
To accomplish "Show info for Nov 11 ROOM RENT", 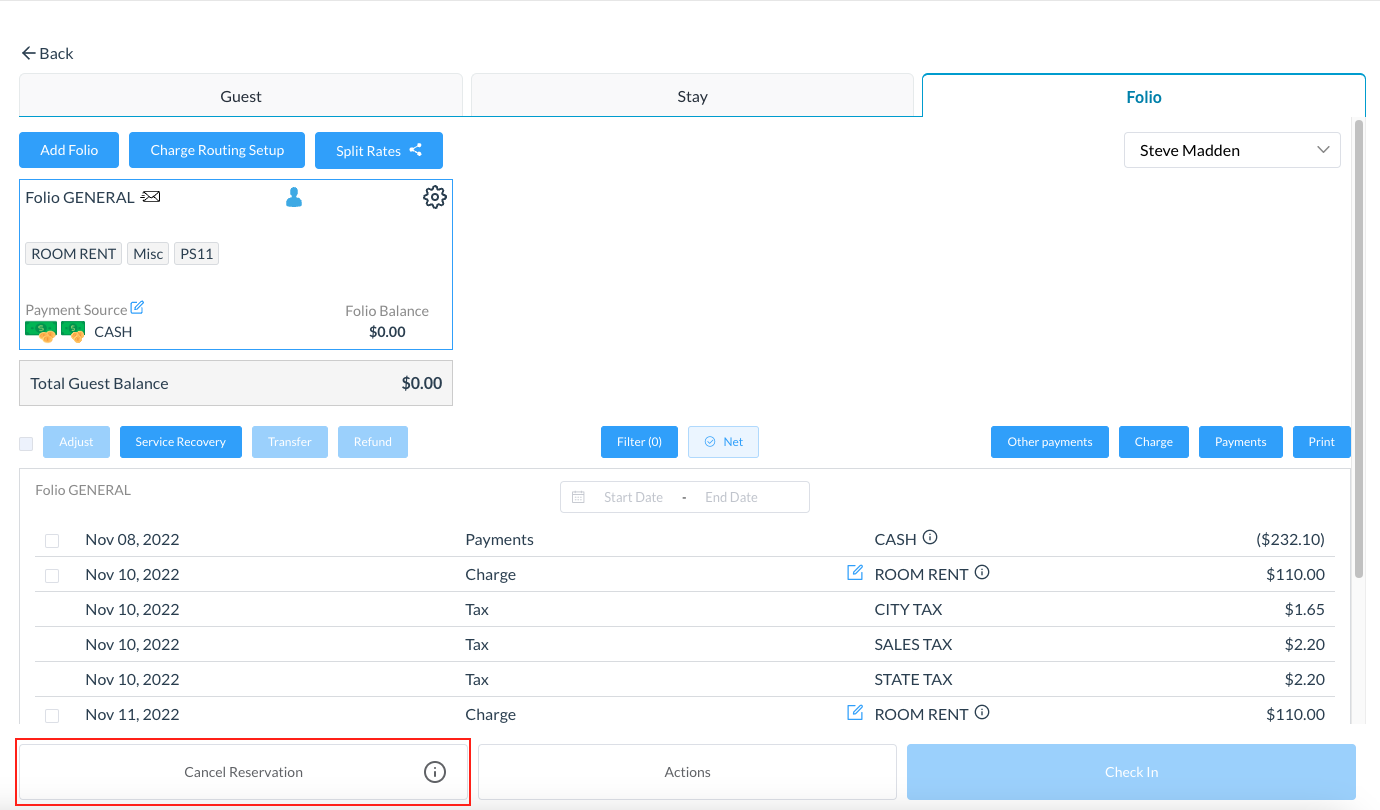I will click(982, 713).
